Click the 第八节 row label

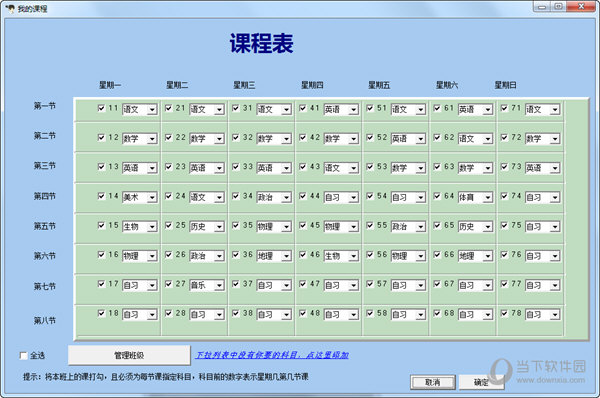(45, 320)
